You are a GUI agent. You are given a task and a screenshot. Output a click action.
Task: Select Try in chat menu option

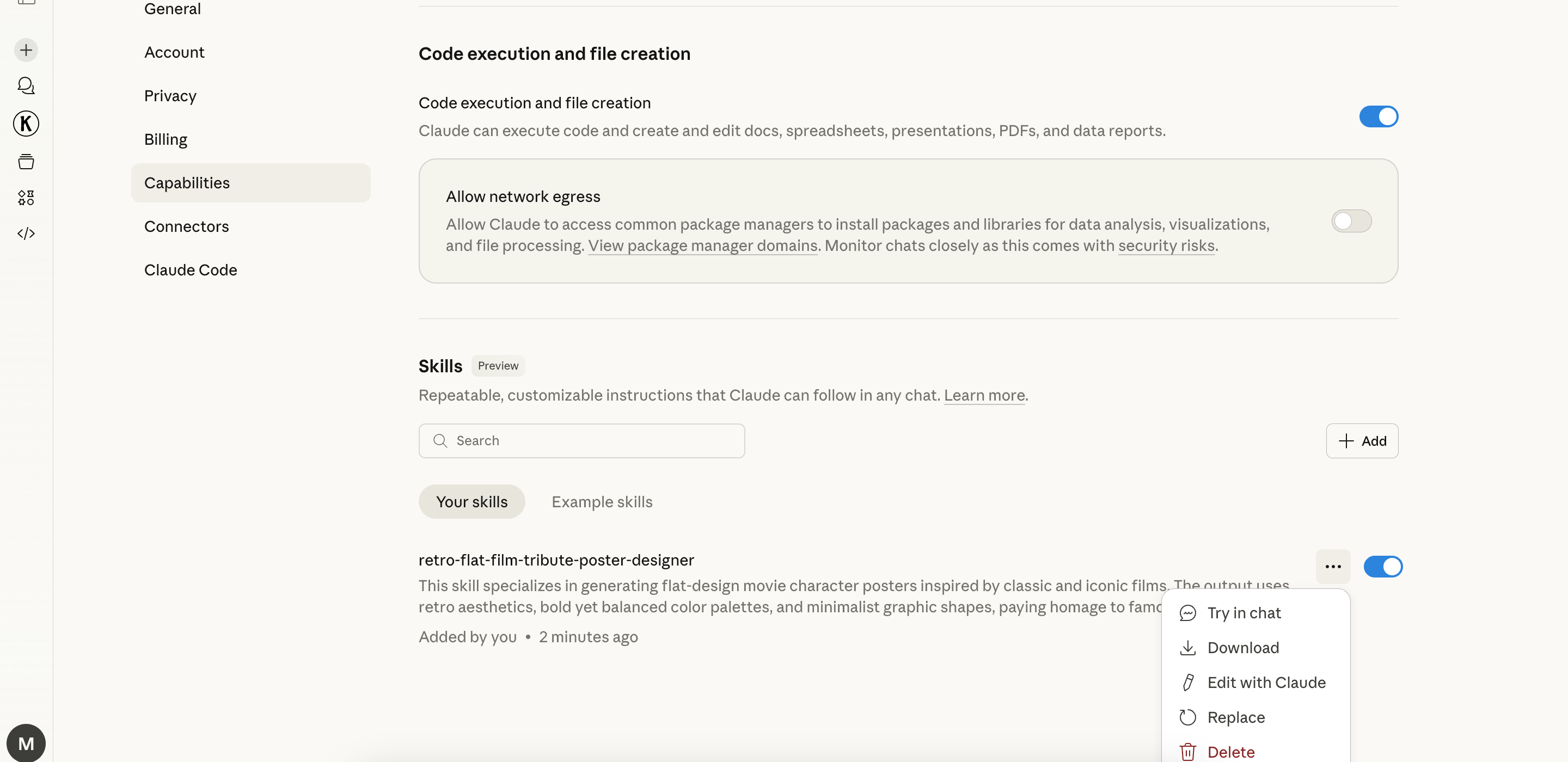click(x=1244, y=613)
